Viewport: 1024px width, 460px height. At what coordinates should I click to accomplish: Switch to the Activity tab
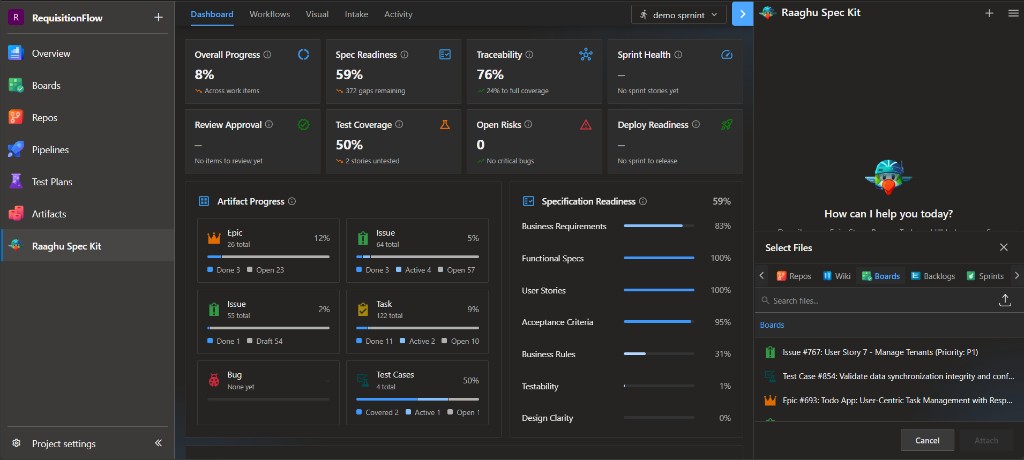[x=398, y=14]
